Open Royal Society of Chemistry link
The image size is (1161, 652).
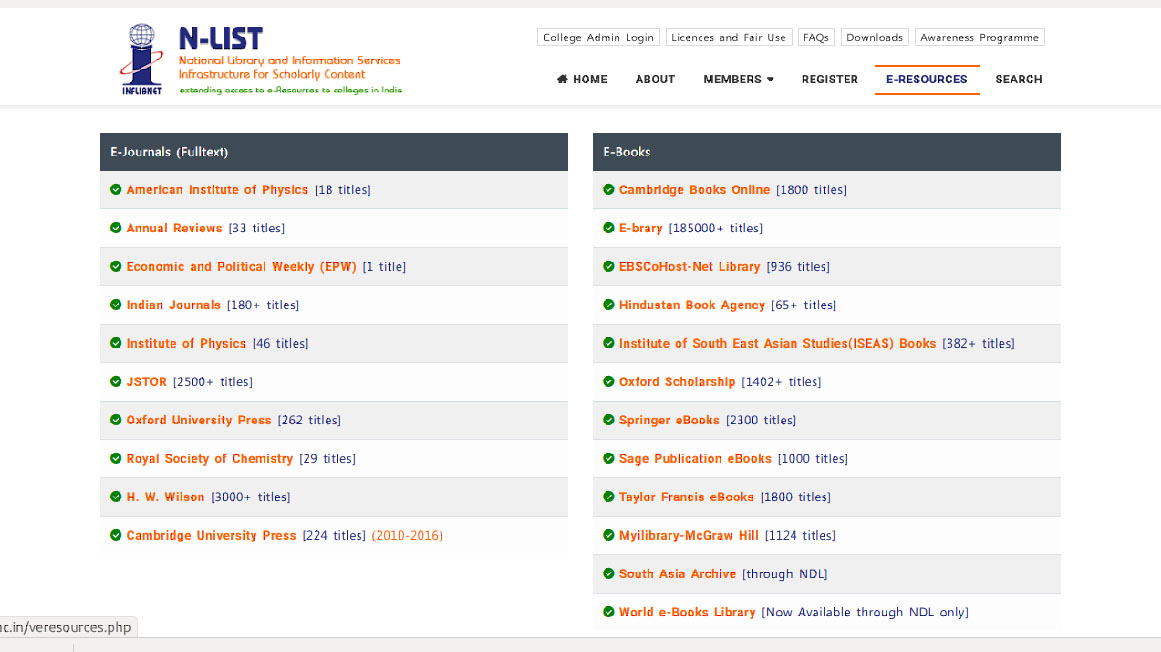point(210,458)
